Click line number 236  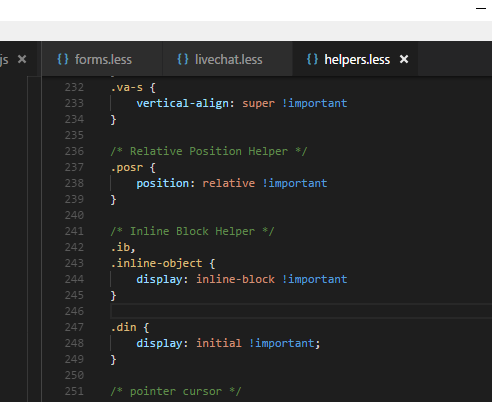[74, 151]
